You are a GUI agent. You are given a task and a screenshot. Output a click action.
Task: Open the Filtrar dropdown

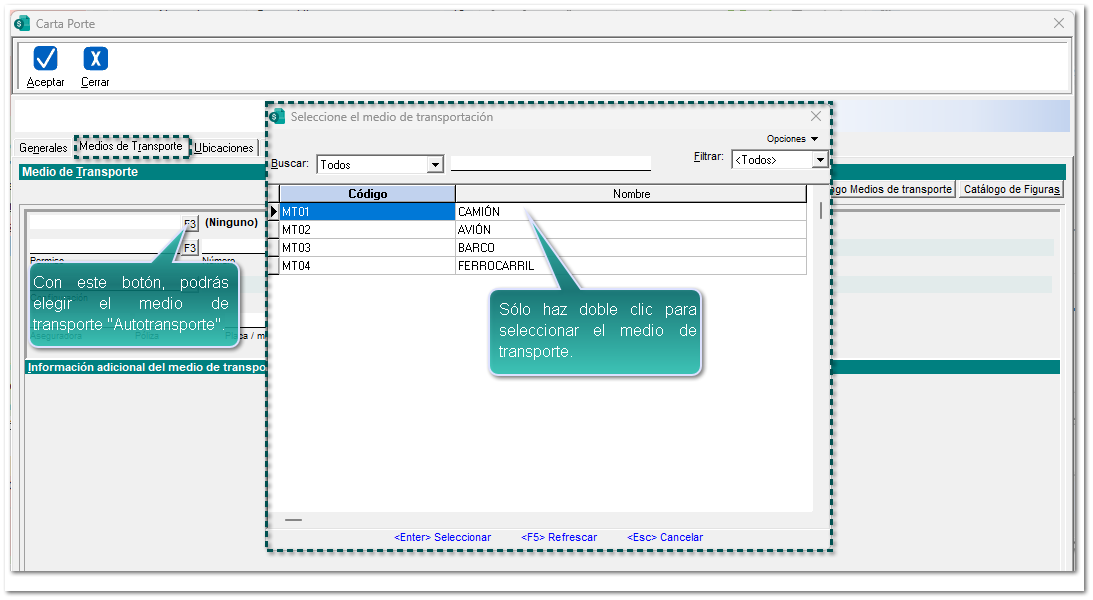point(820,160)
